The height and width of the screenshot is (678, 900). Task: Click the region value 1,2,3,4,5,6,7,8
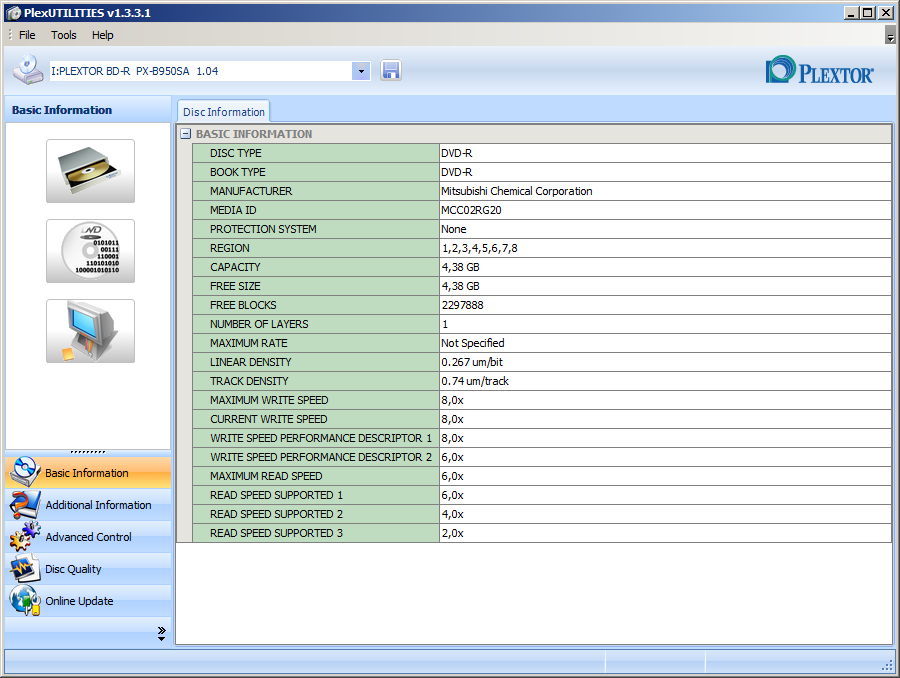point(479,248)
